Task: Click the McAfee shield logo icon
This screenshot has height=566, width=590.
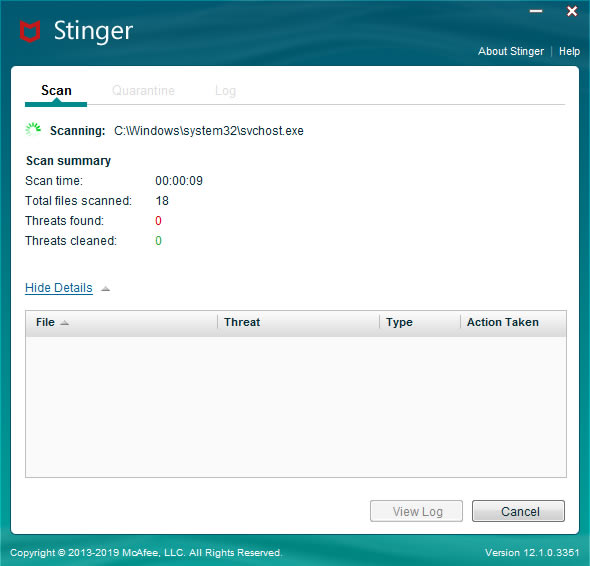Action: click(30, 31)
